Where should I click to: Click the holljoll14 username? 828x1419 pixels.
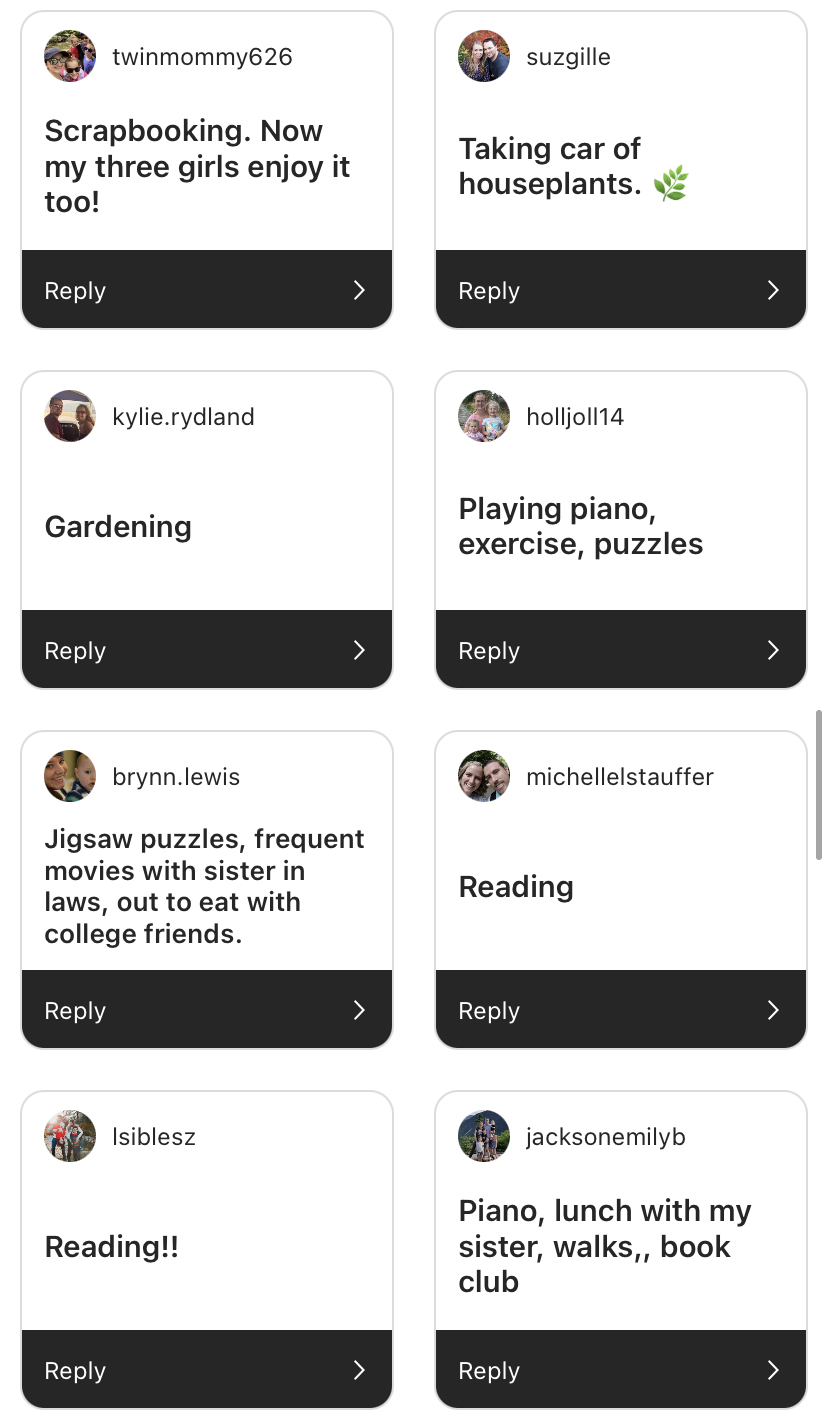point(575,417)
